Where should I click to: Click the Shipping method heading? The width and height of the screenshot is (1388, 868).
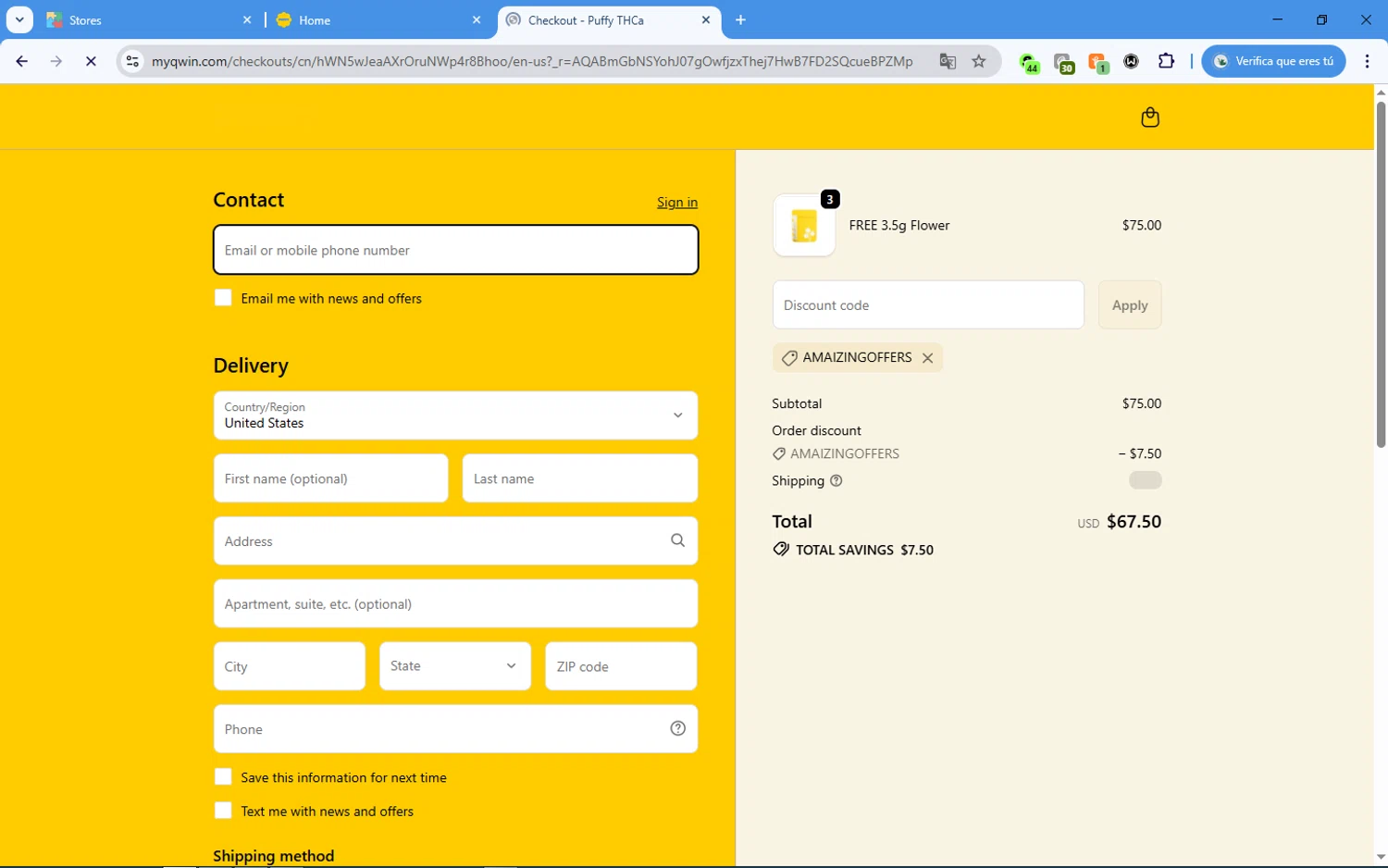(274, 856)
